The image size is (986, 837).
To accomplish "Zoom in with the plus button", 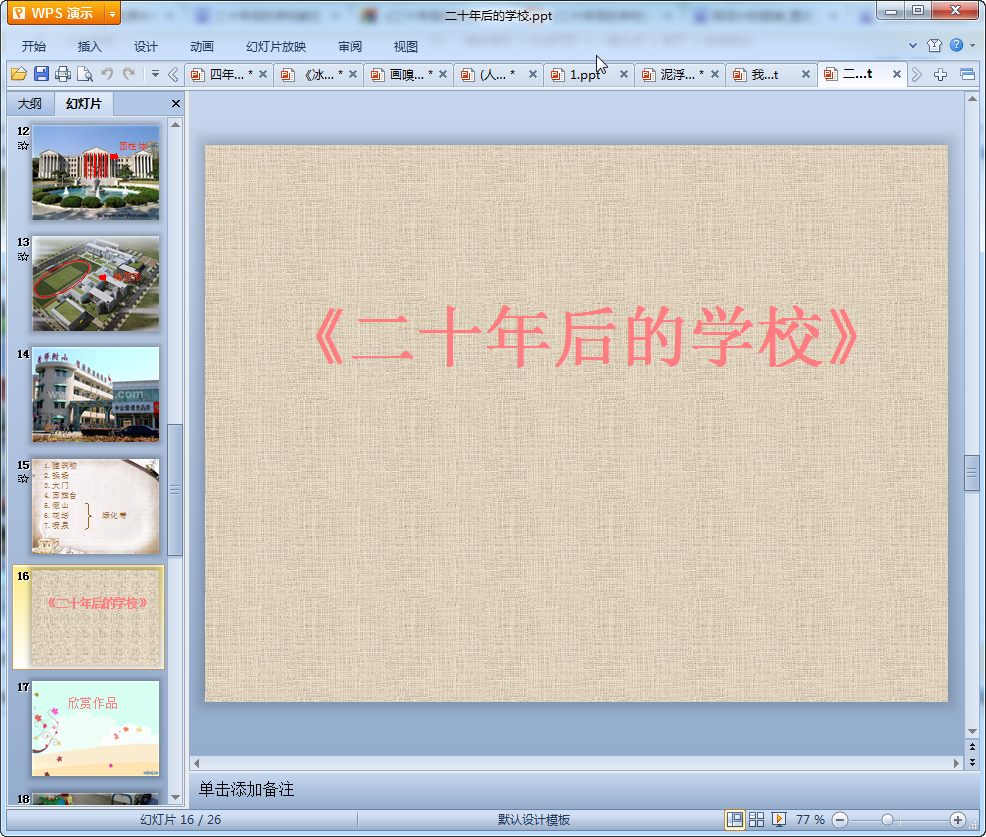I will [x=958, y=819].
